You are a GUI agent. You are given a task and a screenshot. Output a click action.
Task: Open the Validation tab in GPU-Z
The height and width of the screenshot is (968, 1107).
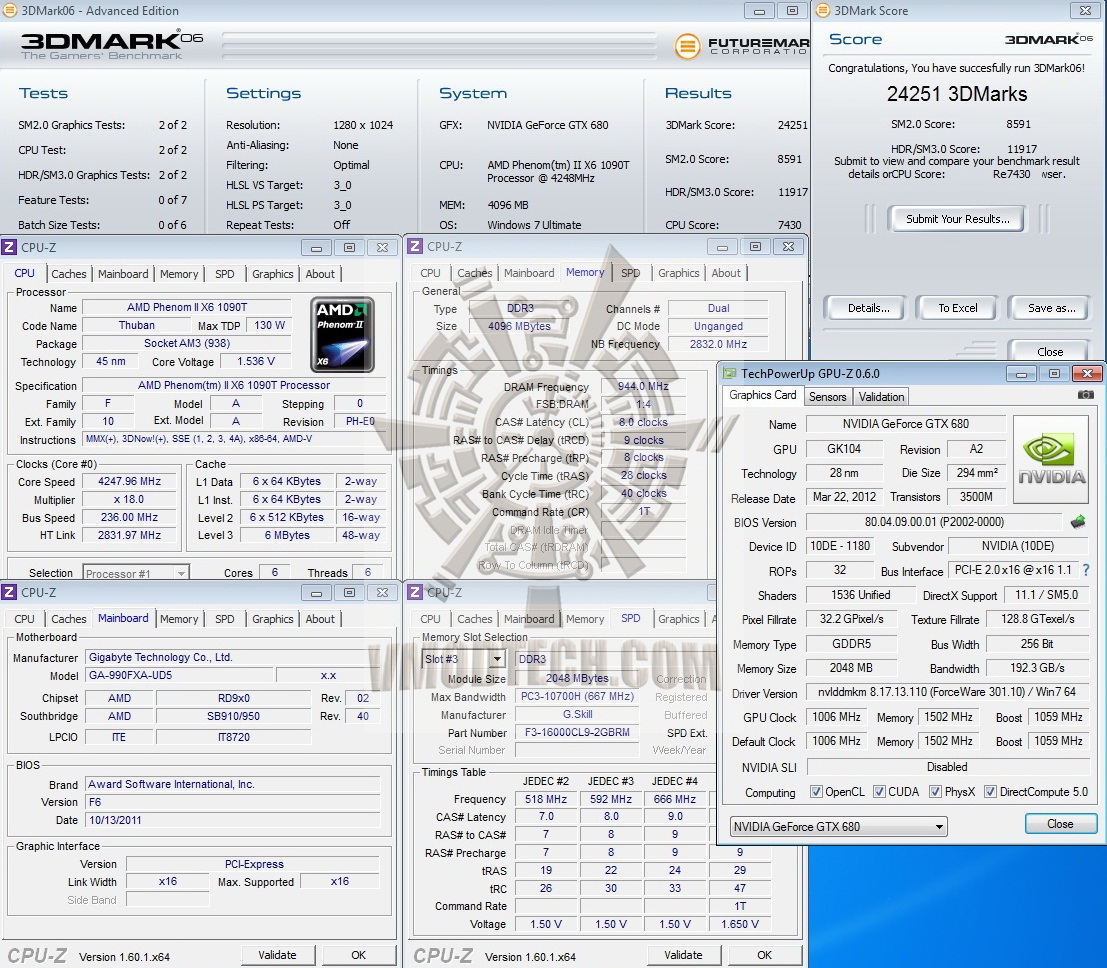881,396
